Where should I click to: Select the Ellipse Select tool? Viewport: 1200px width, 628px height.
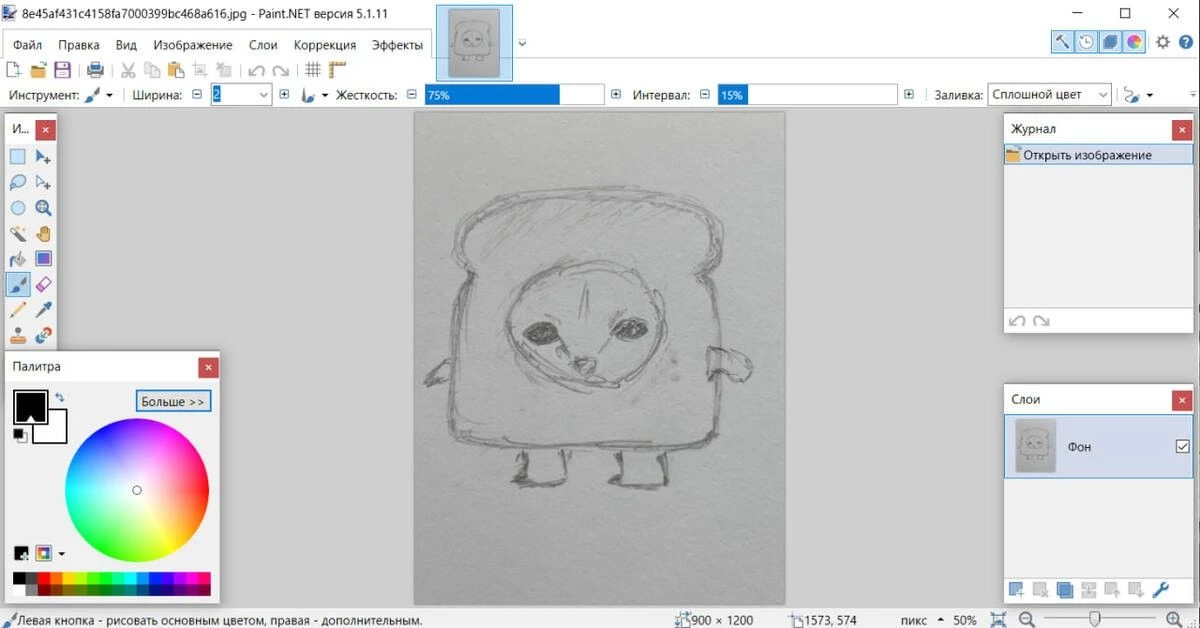(x=18, y=208)
